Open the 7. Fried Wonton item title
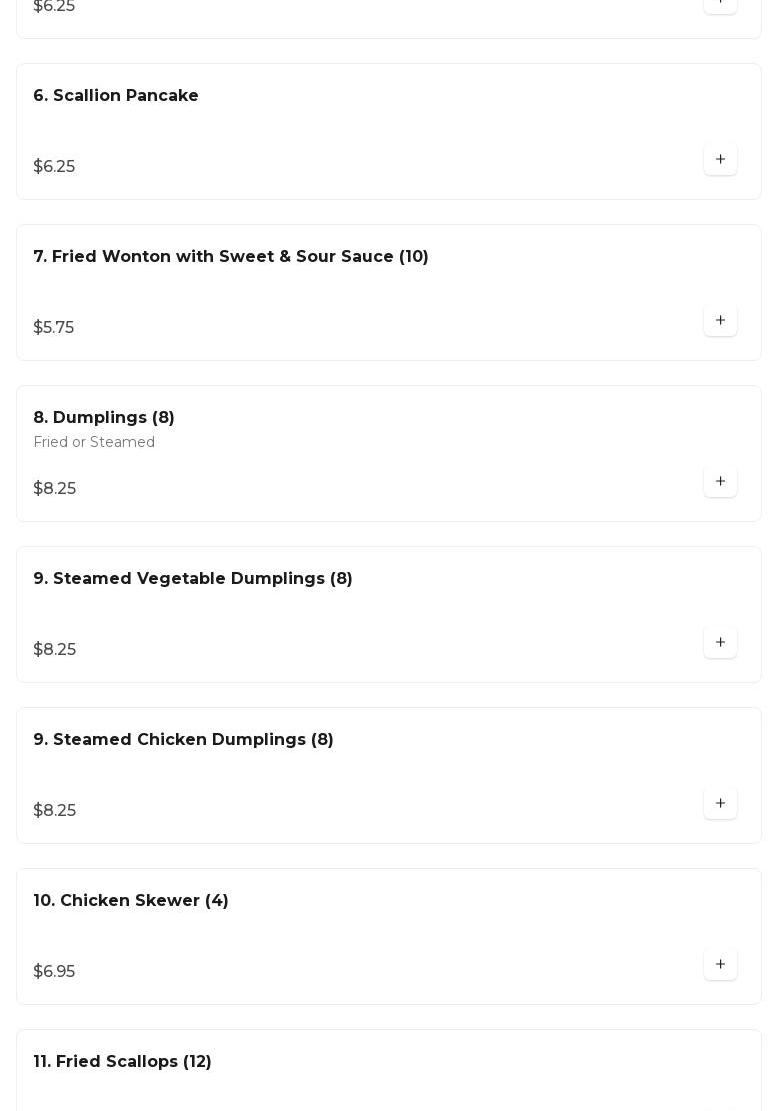778x1111 pixels. coord(230,256)
